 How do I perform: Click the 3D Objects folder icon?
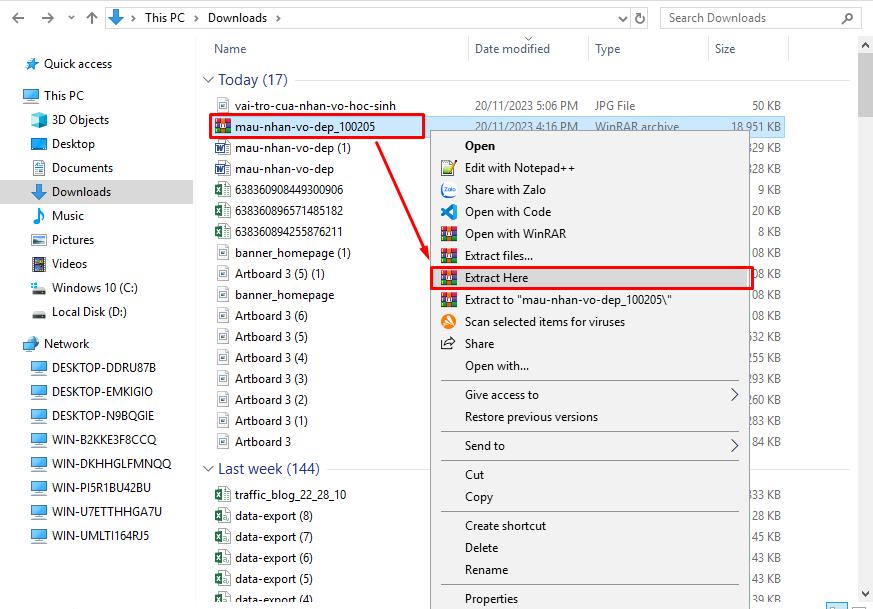tap(39, 120)
